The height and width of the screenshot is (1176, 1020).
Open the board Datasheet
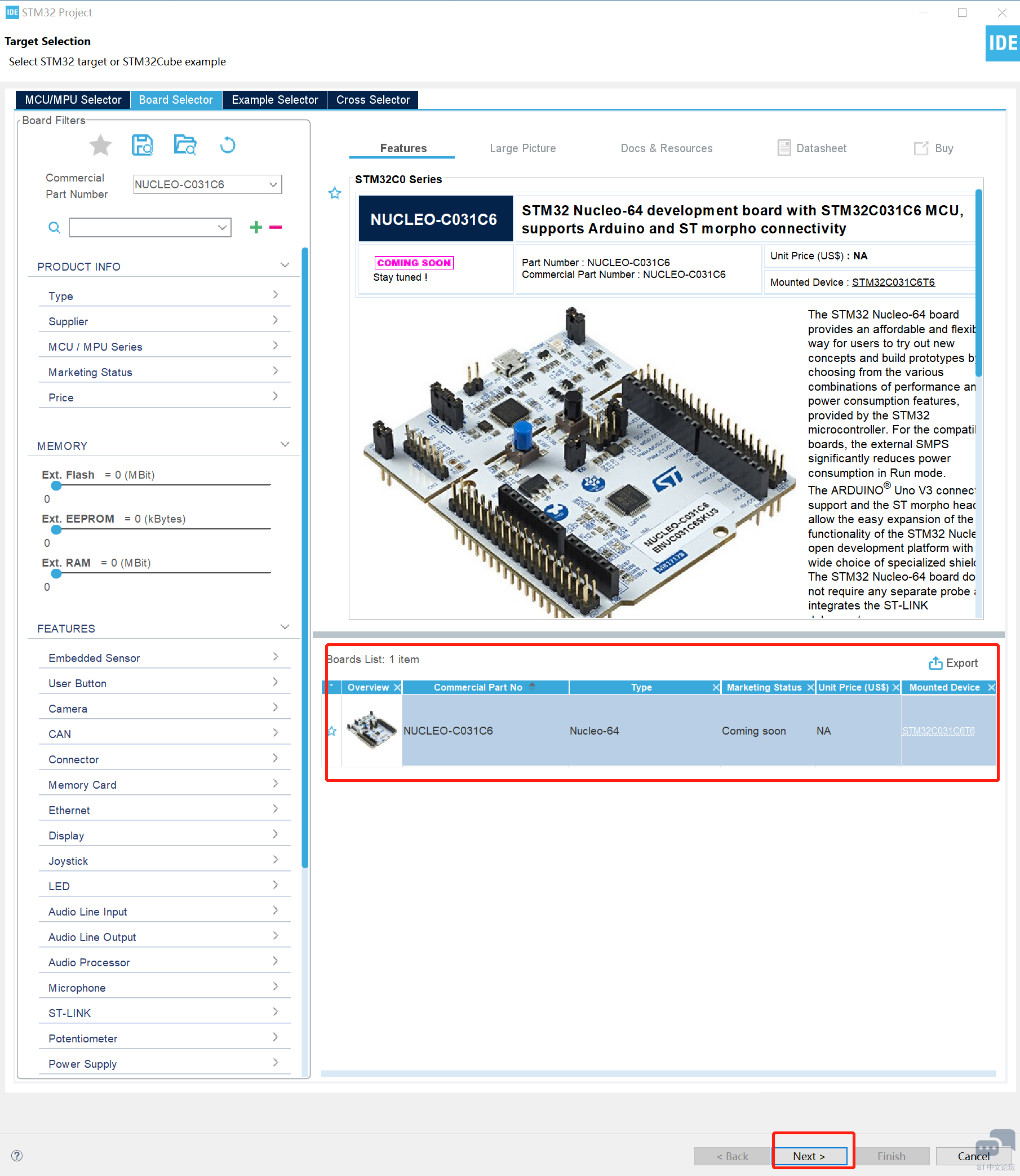tap(812, 148)
